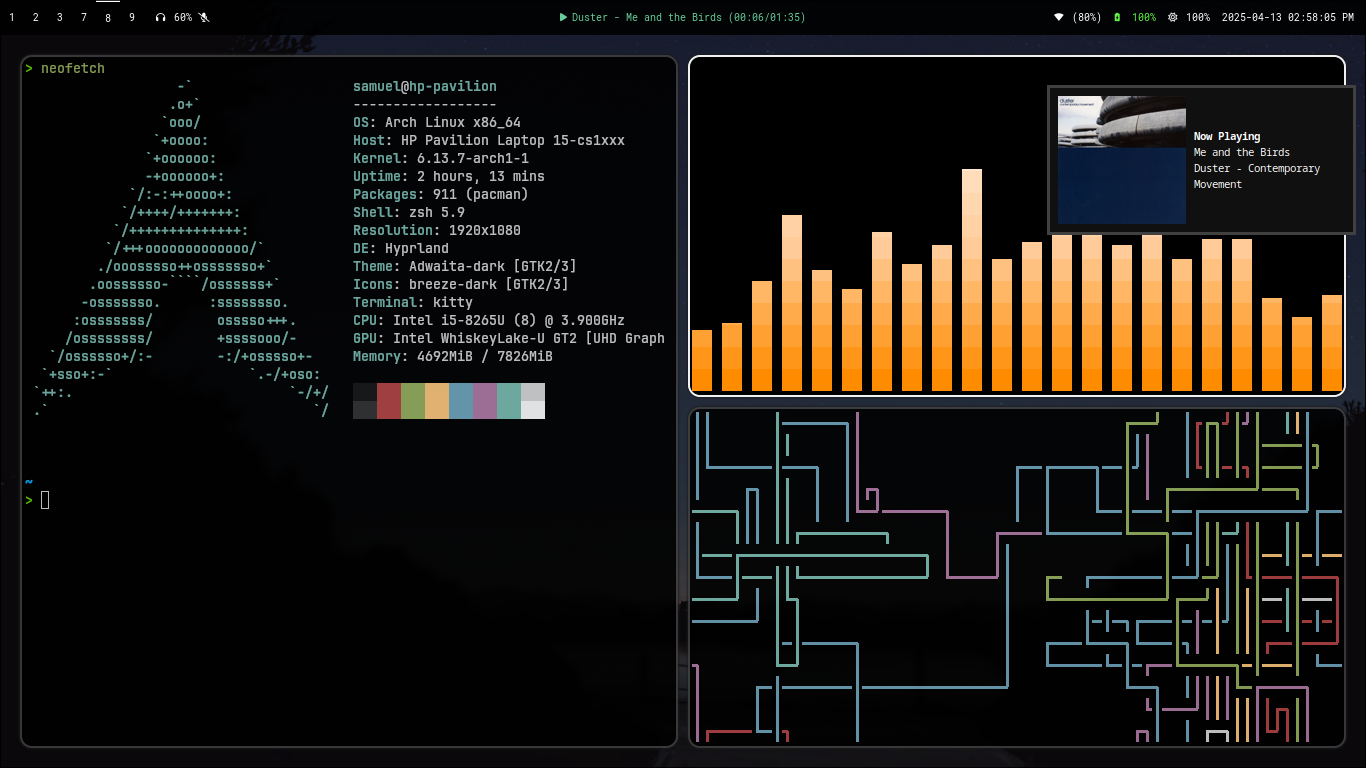Click the album cover in the notification
This screenshot has width=1366, height=768.
(x=1122, y=160)
